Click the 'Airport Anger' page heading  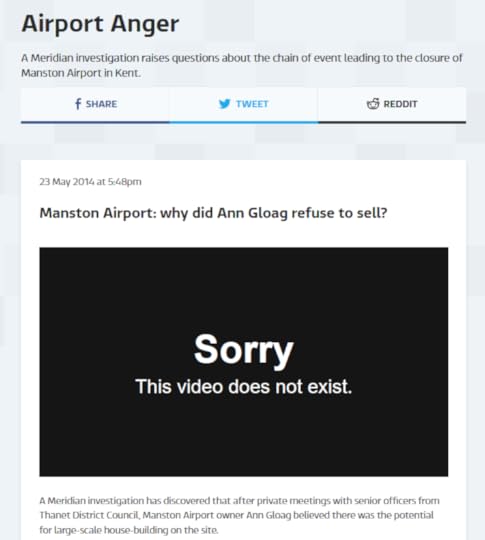(100, 24)
